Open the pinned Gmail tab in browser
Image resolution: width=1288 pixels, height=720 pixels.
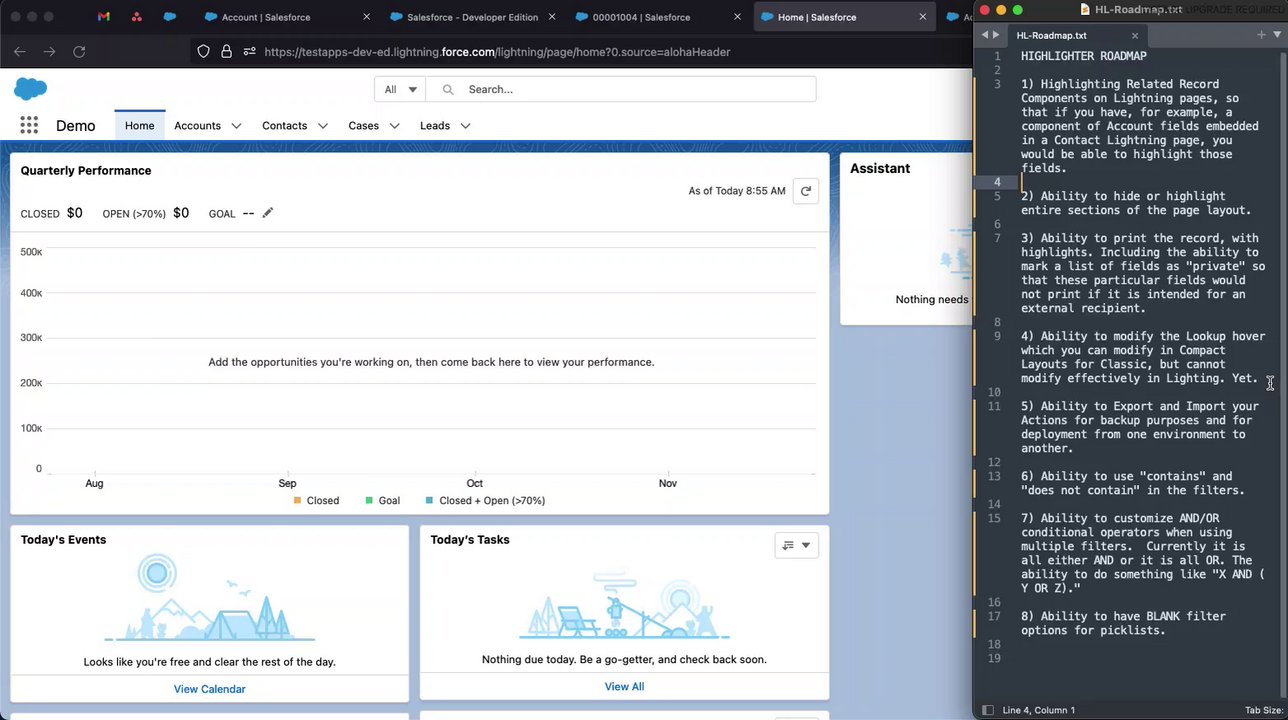pos(104,17)
